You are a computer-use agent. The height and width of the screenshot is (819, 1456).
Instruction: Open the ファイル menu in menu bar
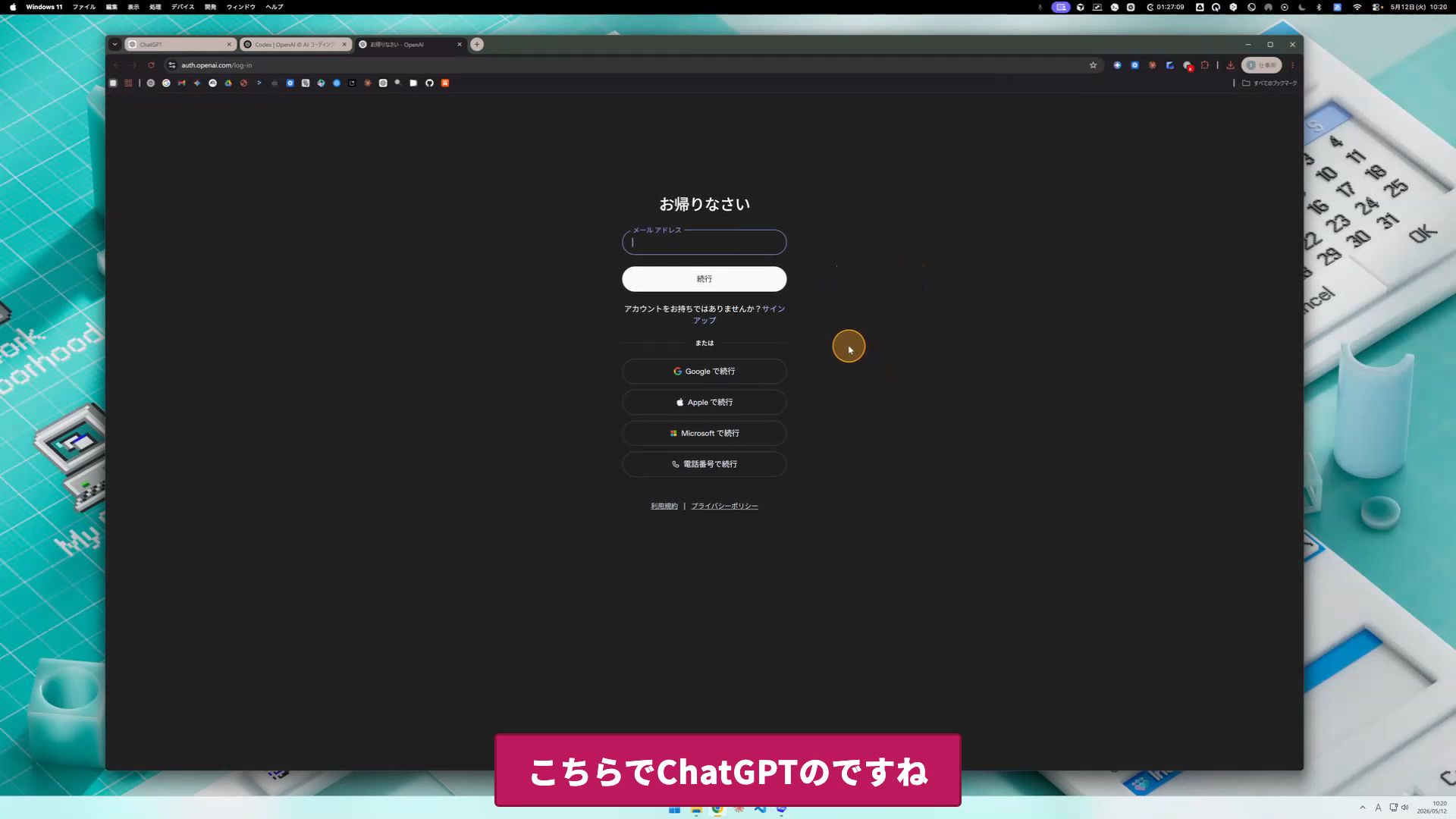(84, 7)
